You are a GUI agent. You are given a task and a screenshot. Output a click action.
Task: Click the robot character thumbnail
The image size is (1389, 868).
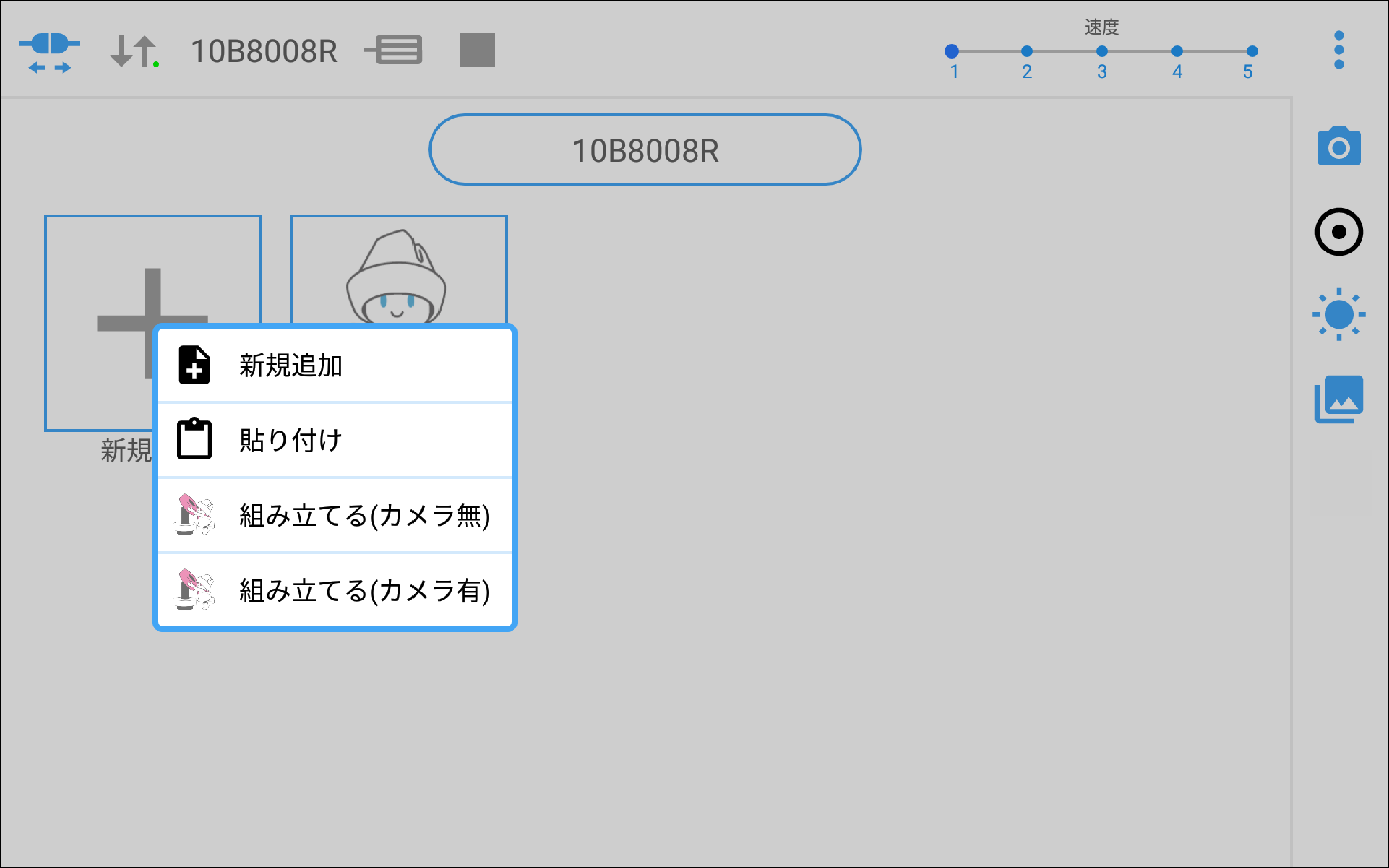(399, 270)
